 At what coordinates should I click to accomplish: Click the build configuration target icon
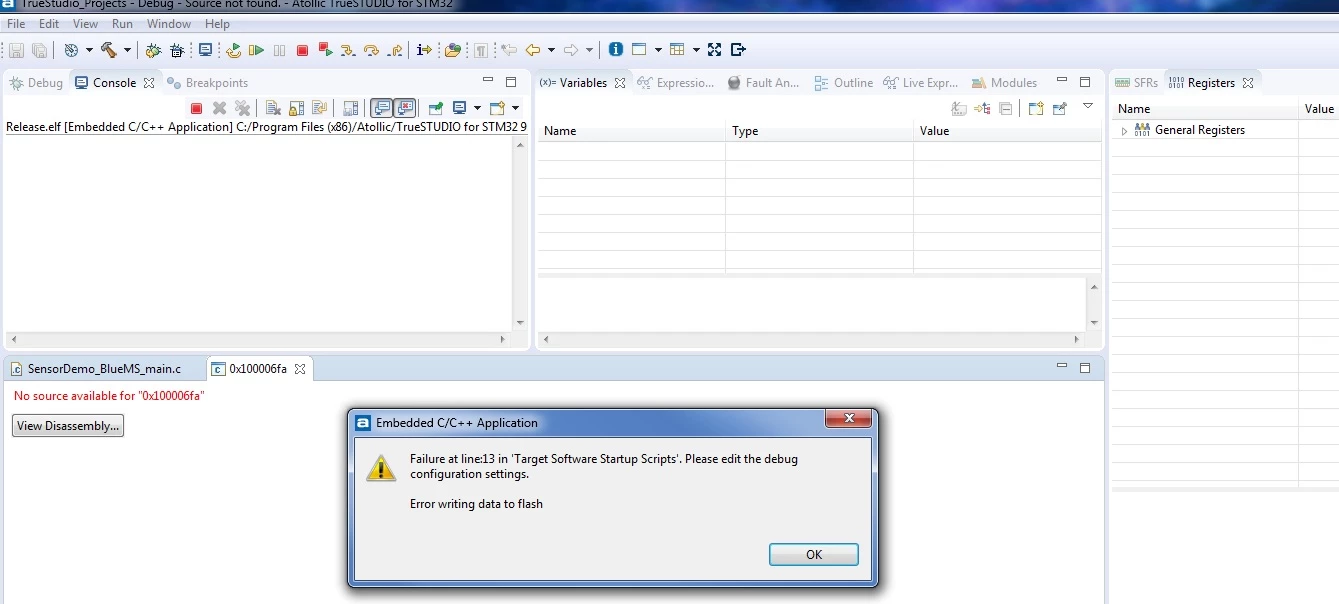click(x=71, y=50)
